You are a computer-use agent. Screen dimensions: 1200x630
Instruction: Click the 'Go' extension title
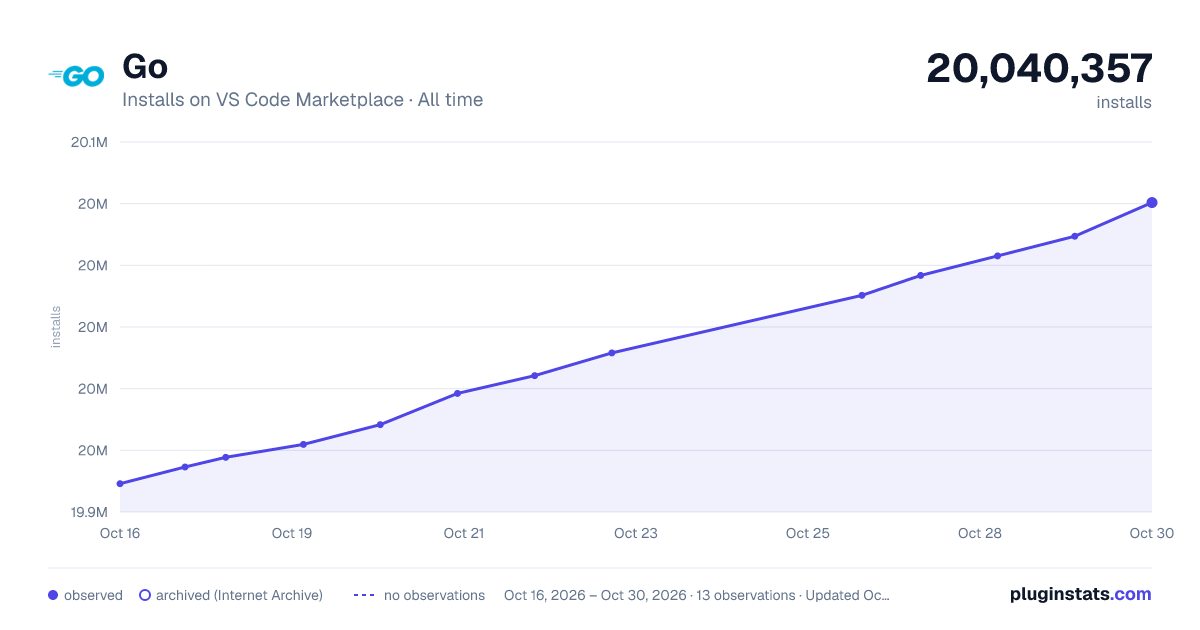(145, 67)
